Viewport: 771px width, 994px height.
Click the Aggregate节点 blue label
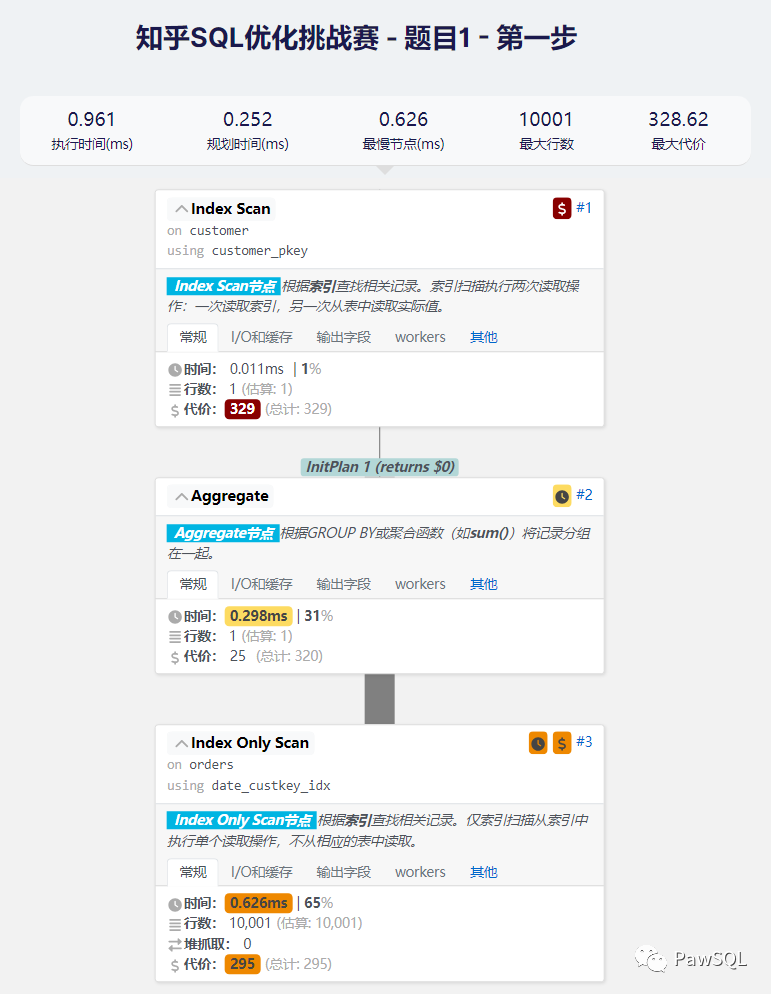pos(223,533)
